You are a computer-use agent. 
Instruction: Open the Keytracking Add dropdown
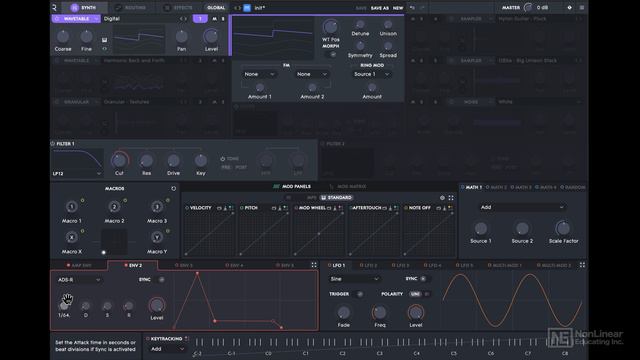tap(168, 349)
